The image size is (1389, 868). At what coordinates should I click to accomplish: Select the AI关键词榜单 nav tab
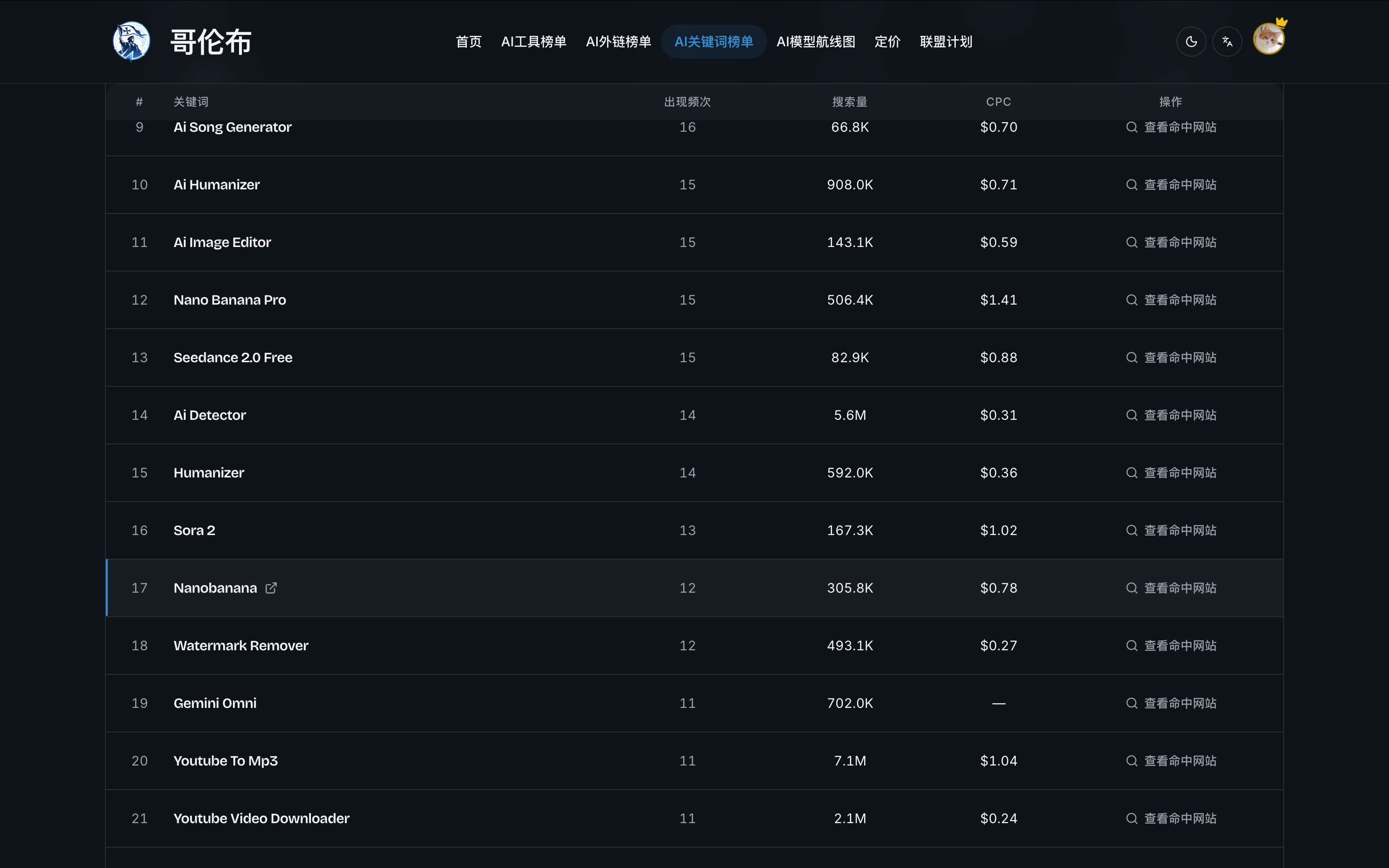[x=714, y=42]
